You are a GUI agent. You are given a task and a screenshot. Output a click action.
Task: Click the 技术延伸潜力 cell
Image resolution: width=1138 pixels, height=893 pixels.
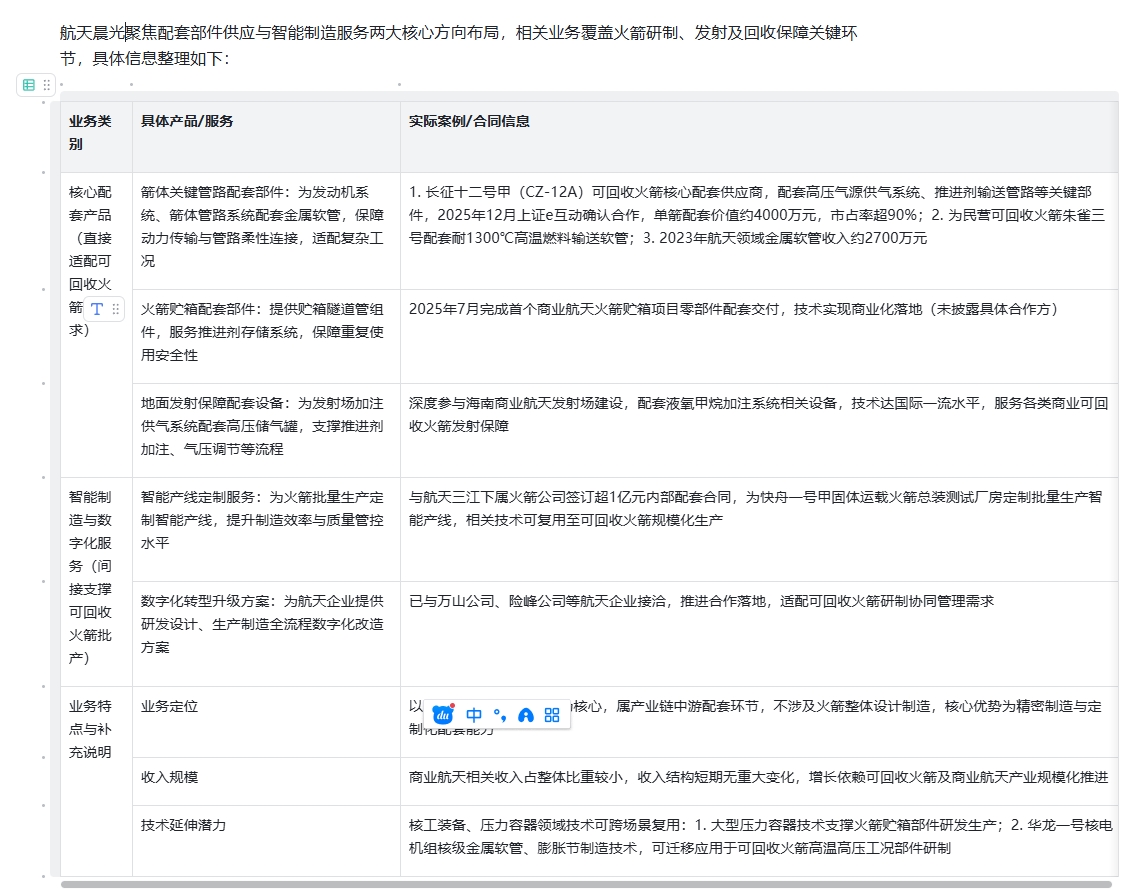266,840
